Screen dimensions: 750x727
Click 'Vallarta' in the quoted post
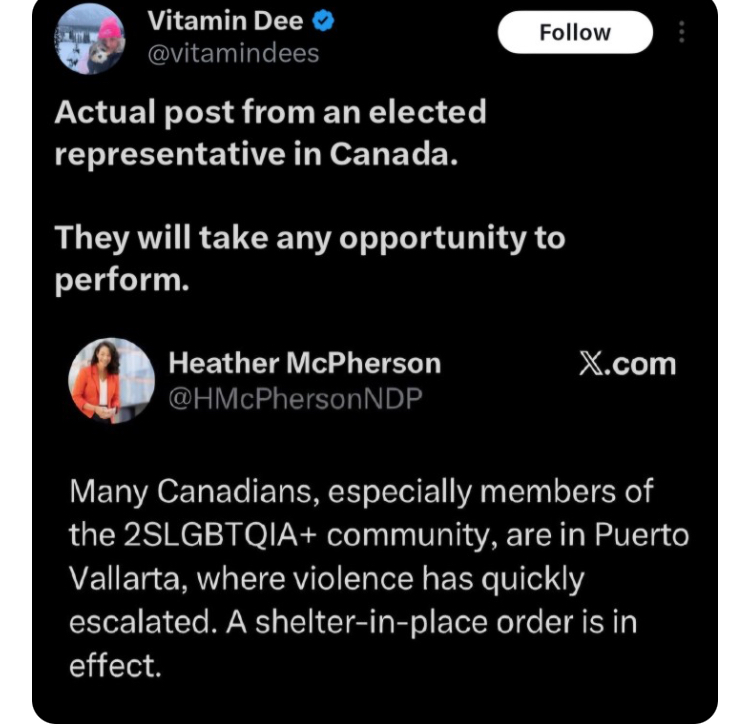[x=126, y=579]
